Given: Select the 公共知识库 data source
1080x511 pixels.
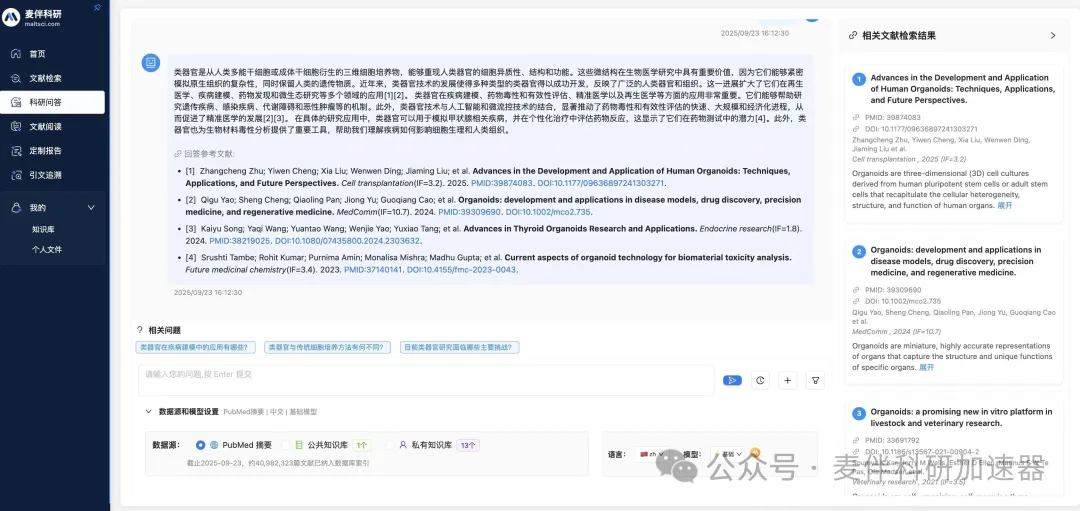Looking at the screenshot, I should pos(286,445).
